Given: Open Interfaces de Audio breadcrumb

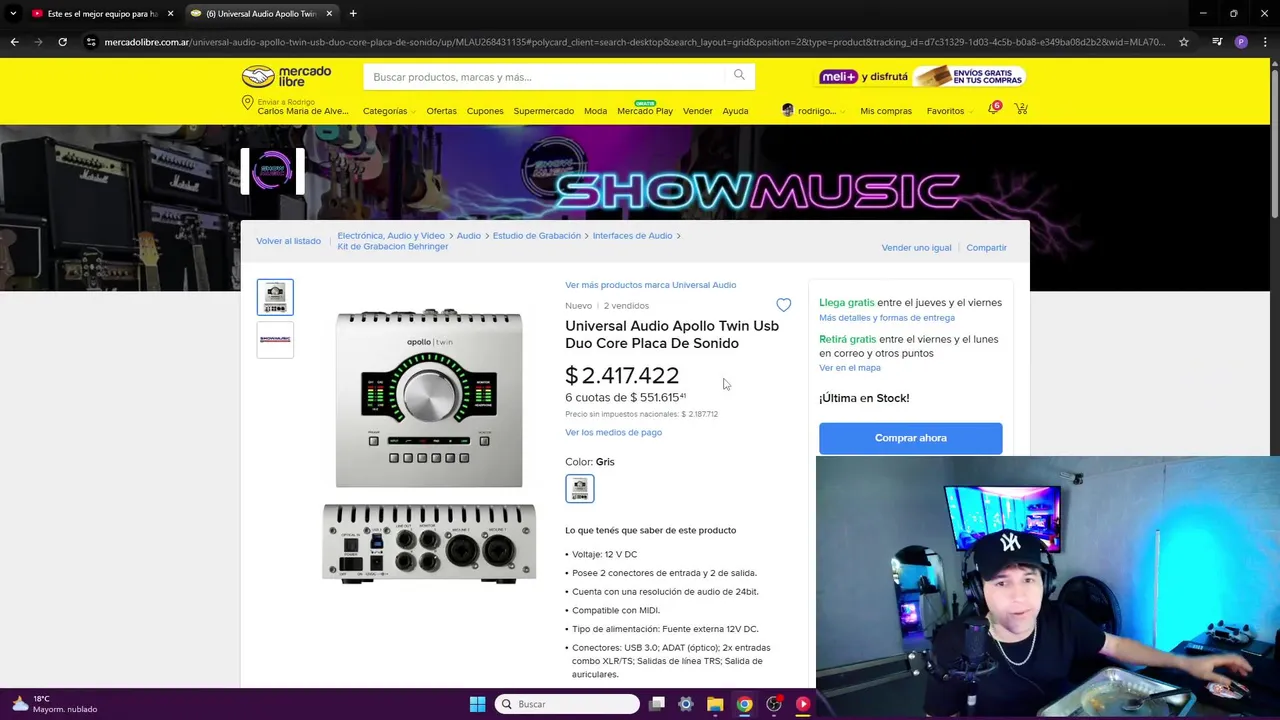Looking at the screenshot, I should pos(632,236).
